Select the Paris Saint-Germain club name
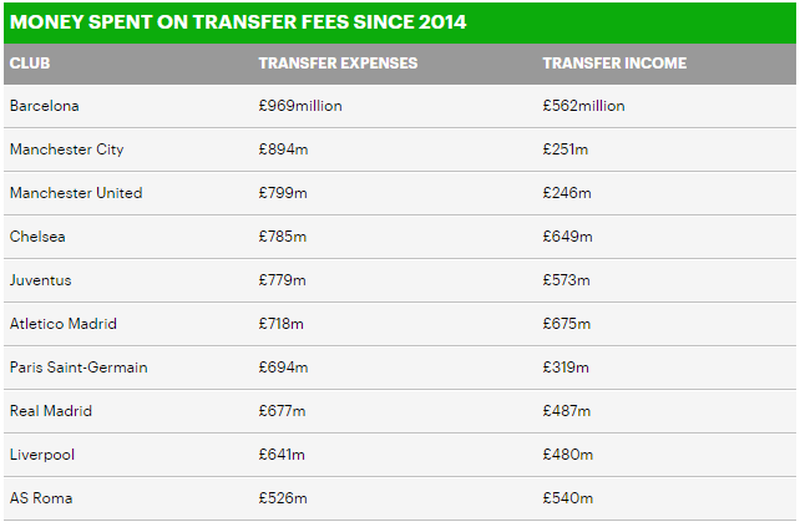This screenshot has height=527, width=800. click(78, 367)
